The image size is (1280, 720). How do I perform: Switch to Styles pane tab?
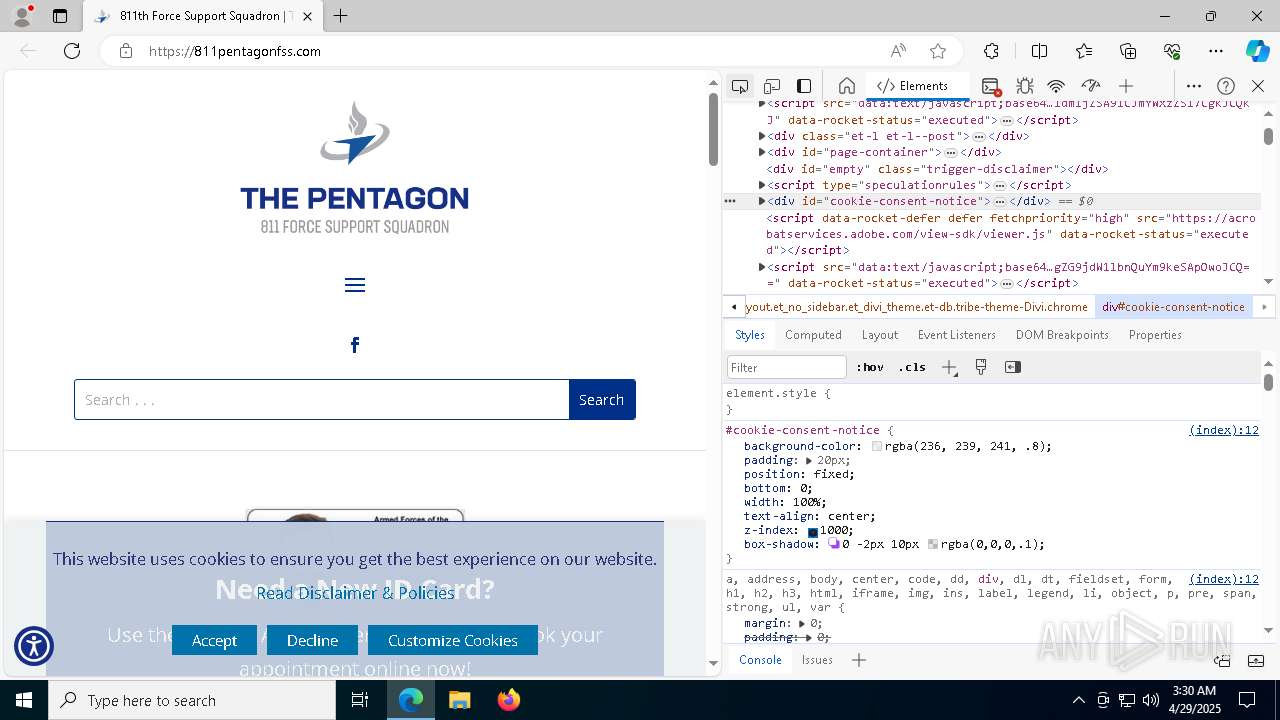tap(749, 335)
